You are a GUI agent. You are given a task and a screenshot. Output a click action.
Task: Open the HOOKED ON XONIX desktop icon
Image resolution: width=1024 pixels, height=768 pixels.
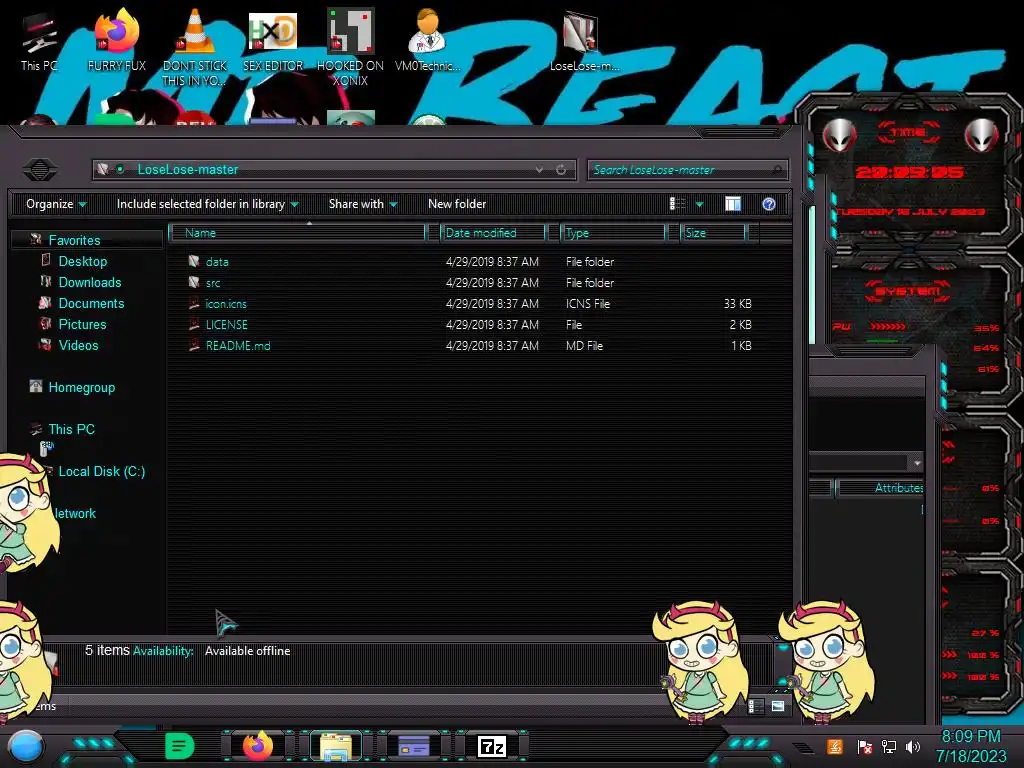click(x=350, y=48)
